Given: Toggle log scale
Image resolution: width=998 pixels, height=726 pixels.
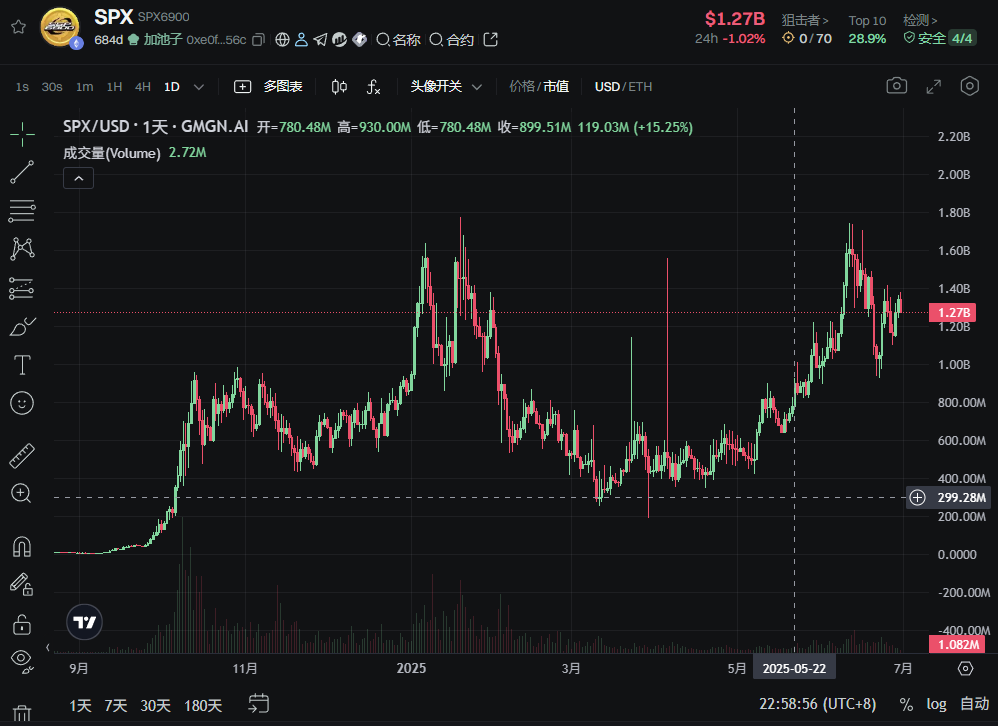Looking at the screenshot, I should coord(936,704).
